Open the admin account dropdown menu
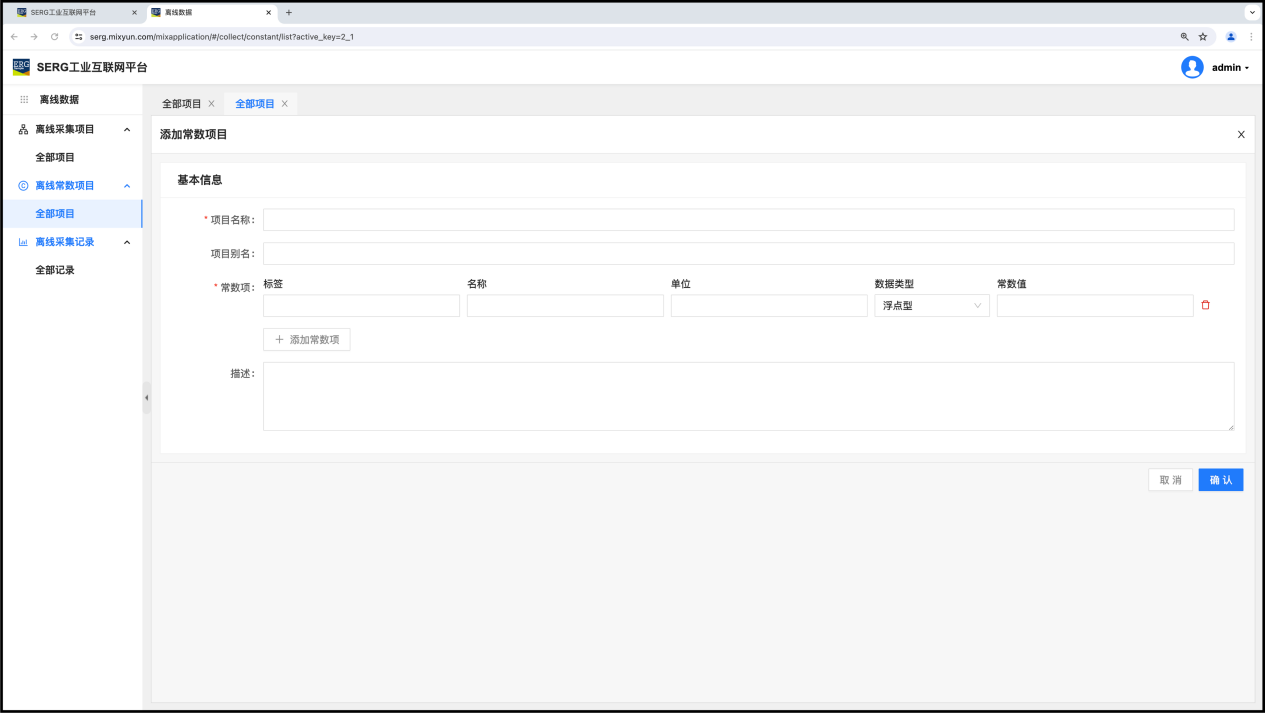The width and height of the screenshot is (1265, 713). (x=1230, y=68)
